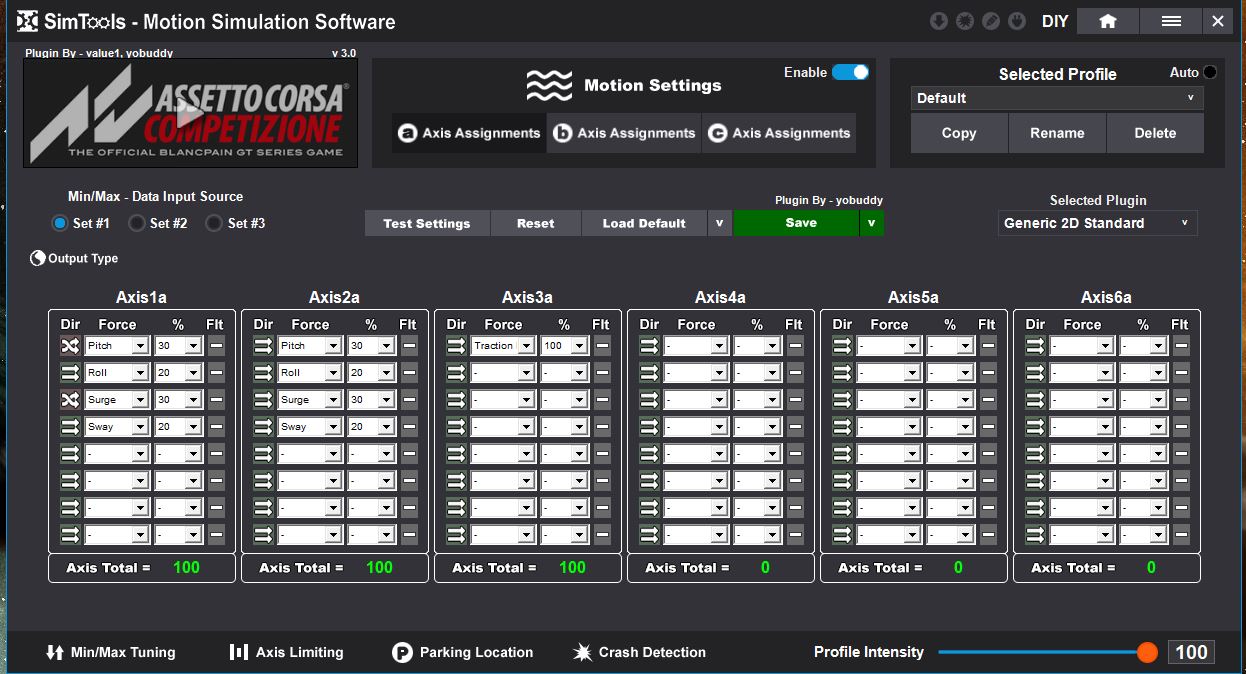
Task: Open filter button in Axis6a first row
Action: pos(1181,345)
